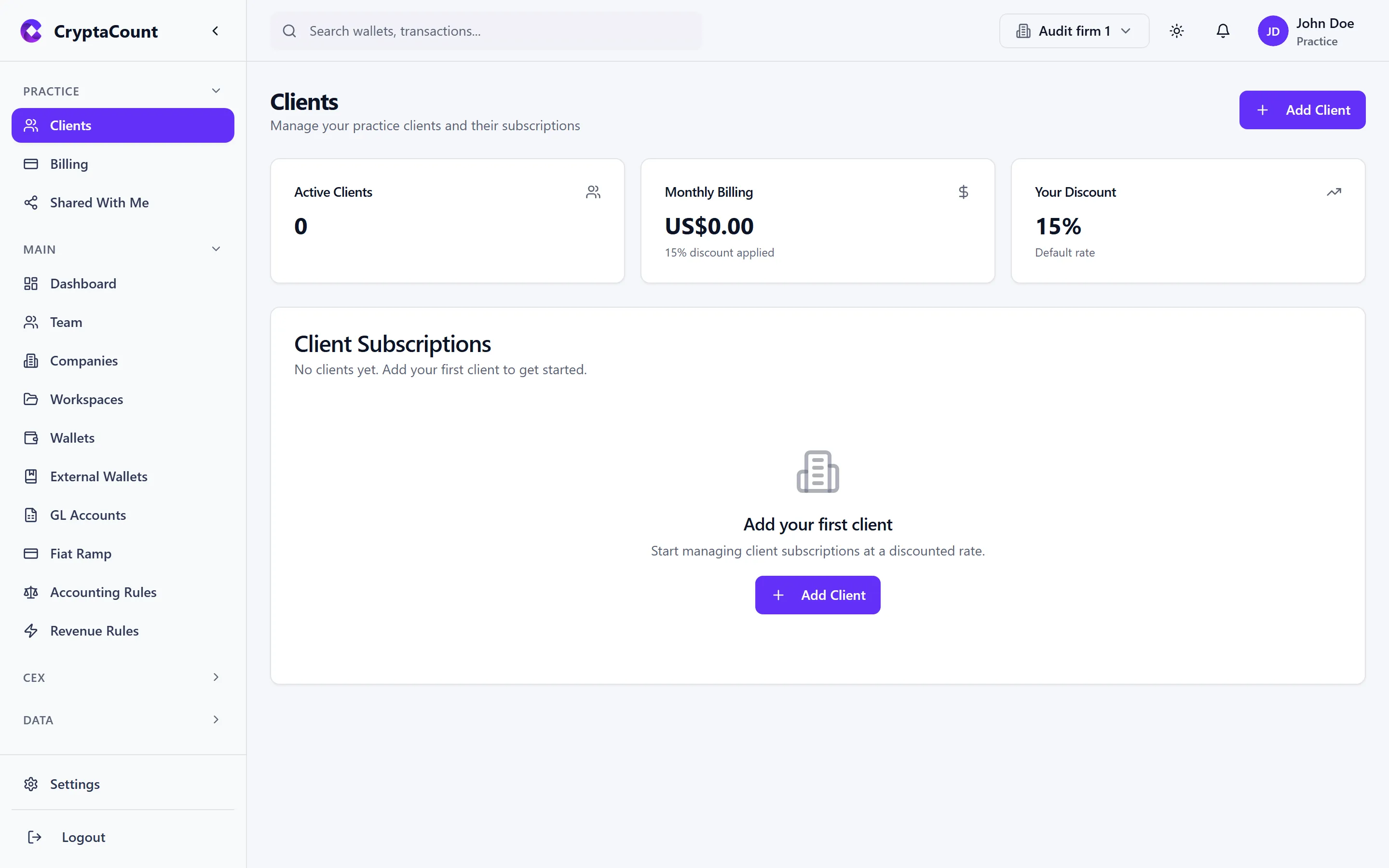Open the External Wallets section
This screenshot has width=1389, height=868.
tap(98, 476)
